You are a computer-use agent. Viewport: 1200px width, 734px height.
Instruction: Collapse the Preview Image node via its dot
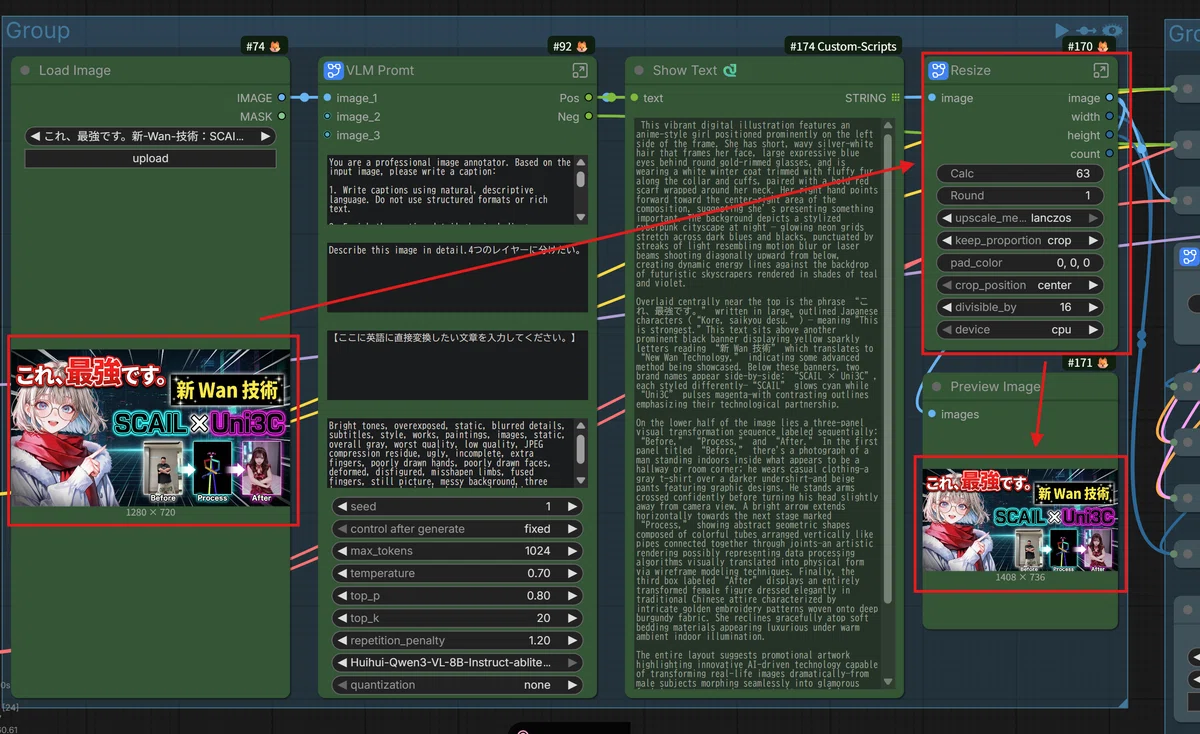[937, 387]
